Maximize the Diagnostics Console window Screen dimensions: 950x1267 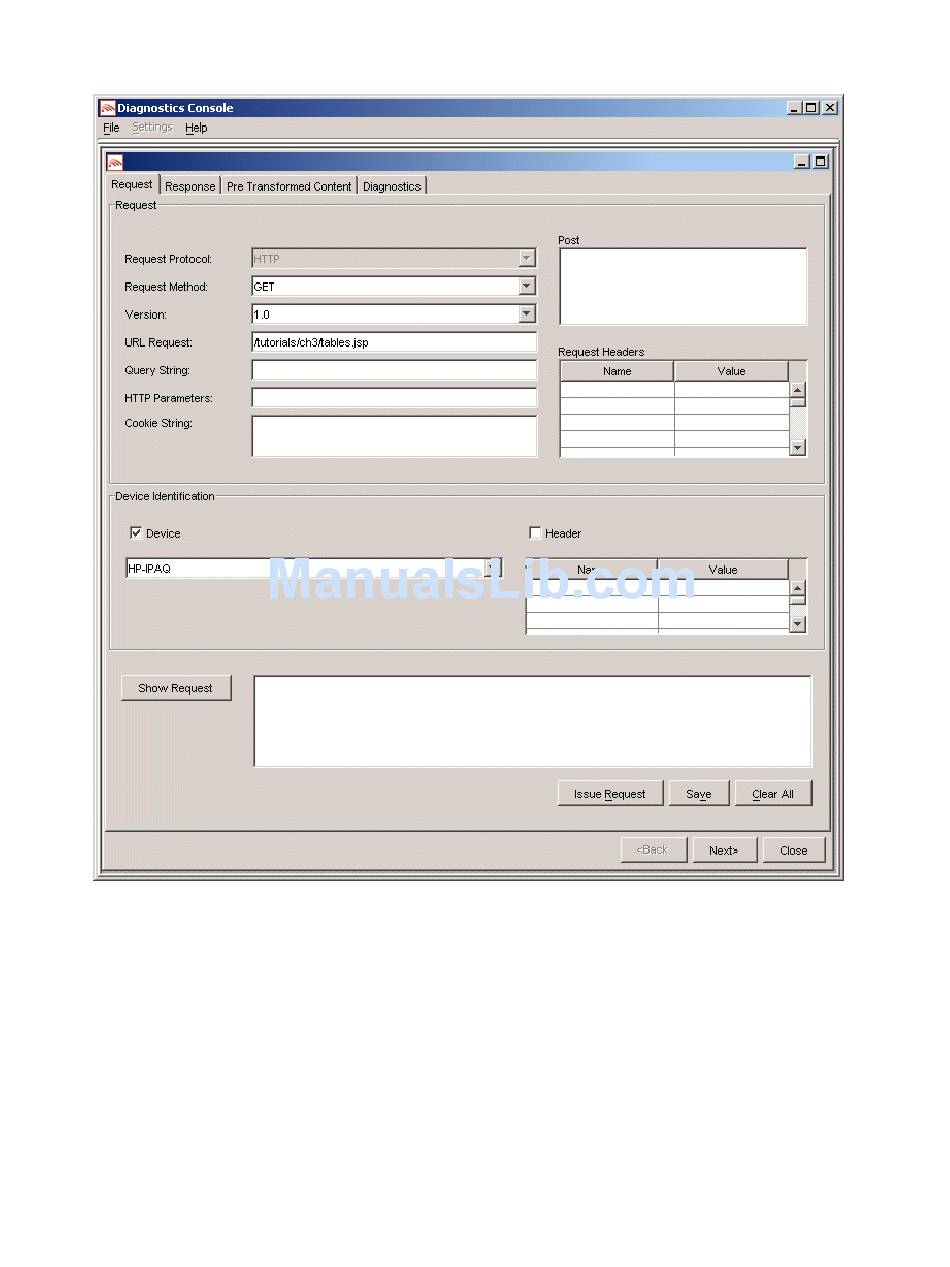pos(811,108)
